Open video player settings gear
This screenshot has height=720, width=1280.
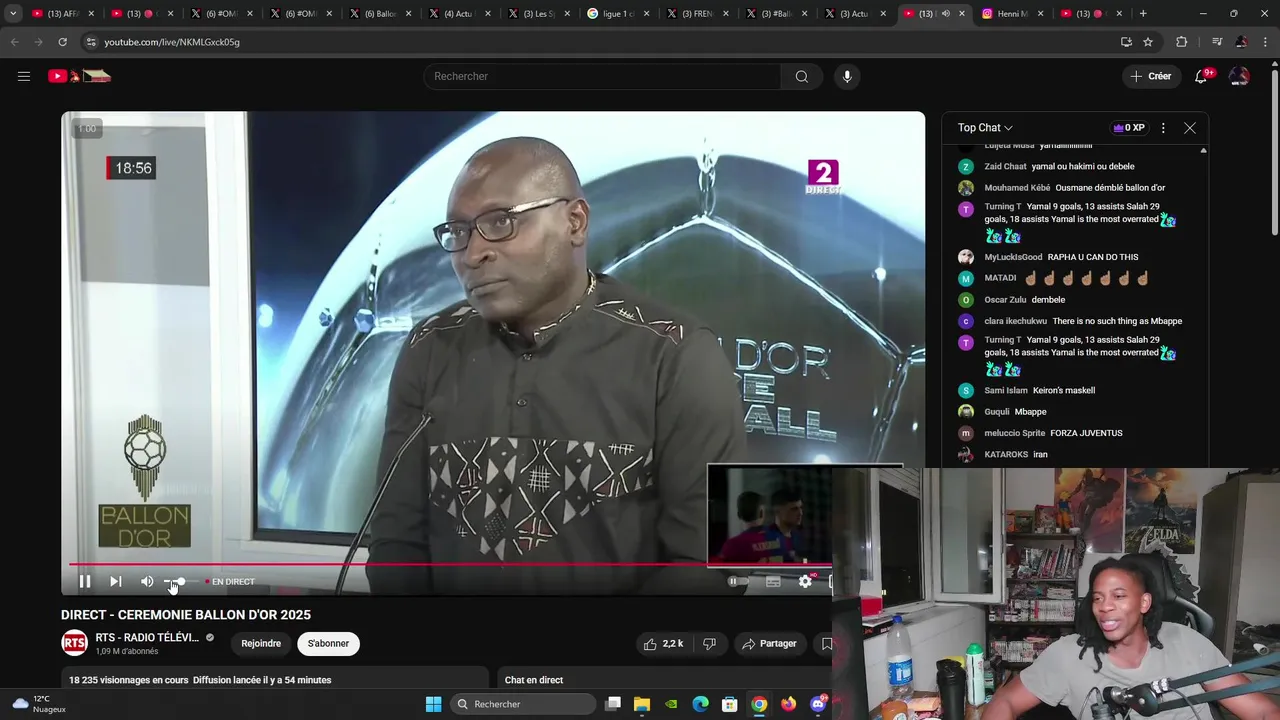[805, 581]
